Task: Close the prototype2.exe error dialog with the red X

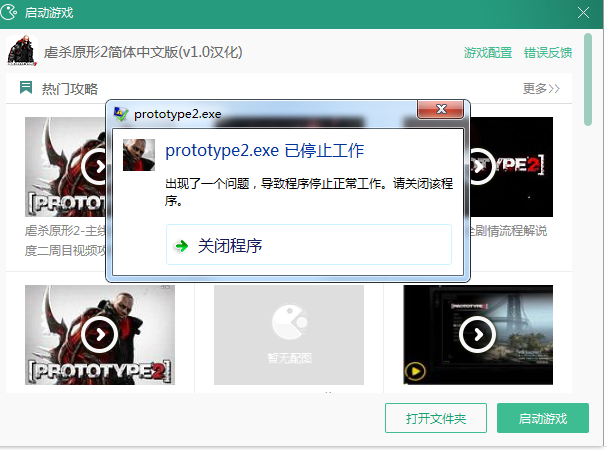Action: click(x=441, y=109)
